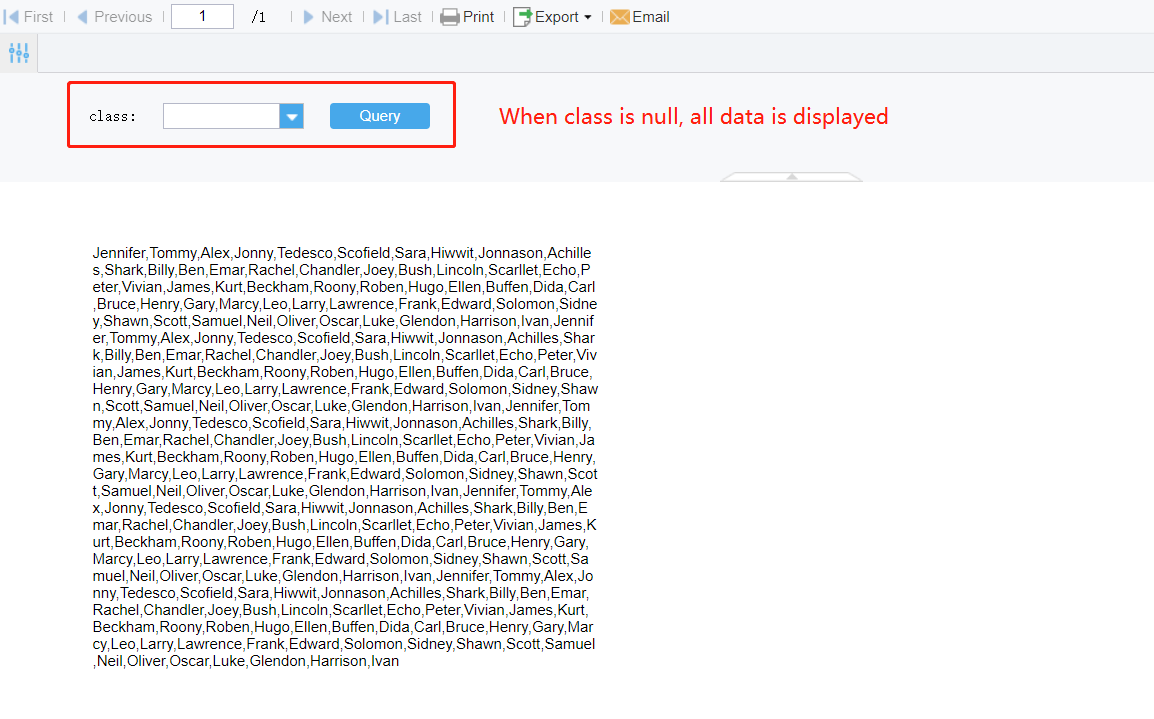
Task: Jump to the Last page icon
Action: pyautogui.click(x=379, y=16)
